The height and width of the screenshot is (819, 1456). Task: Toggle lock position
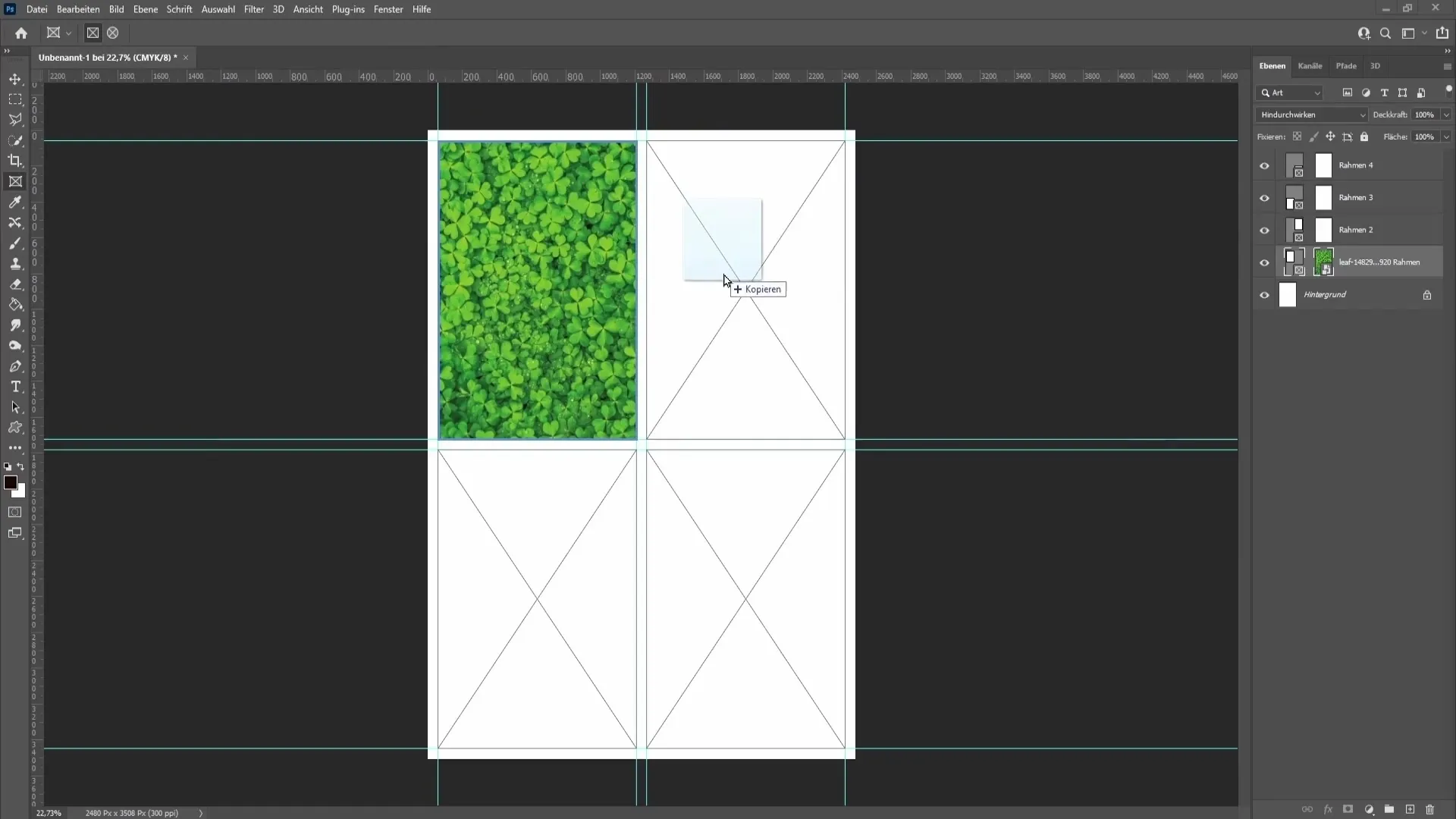coord(1330,137)
